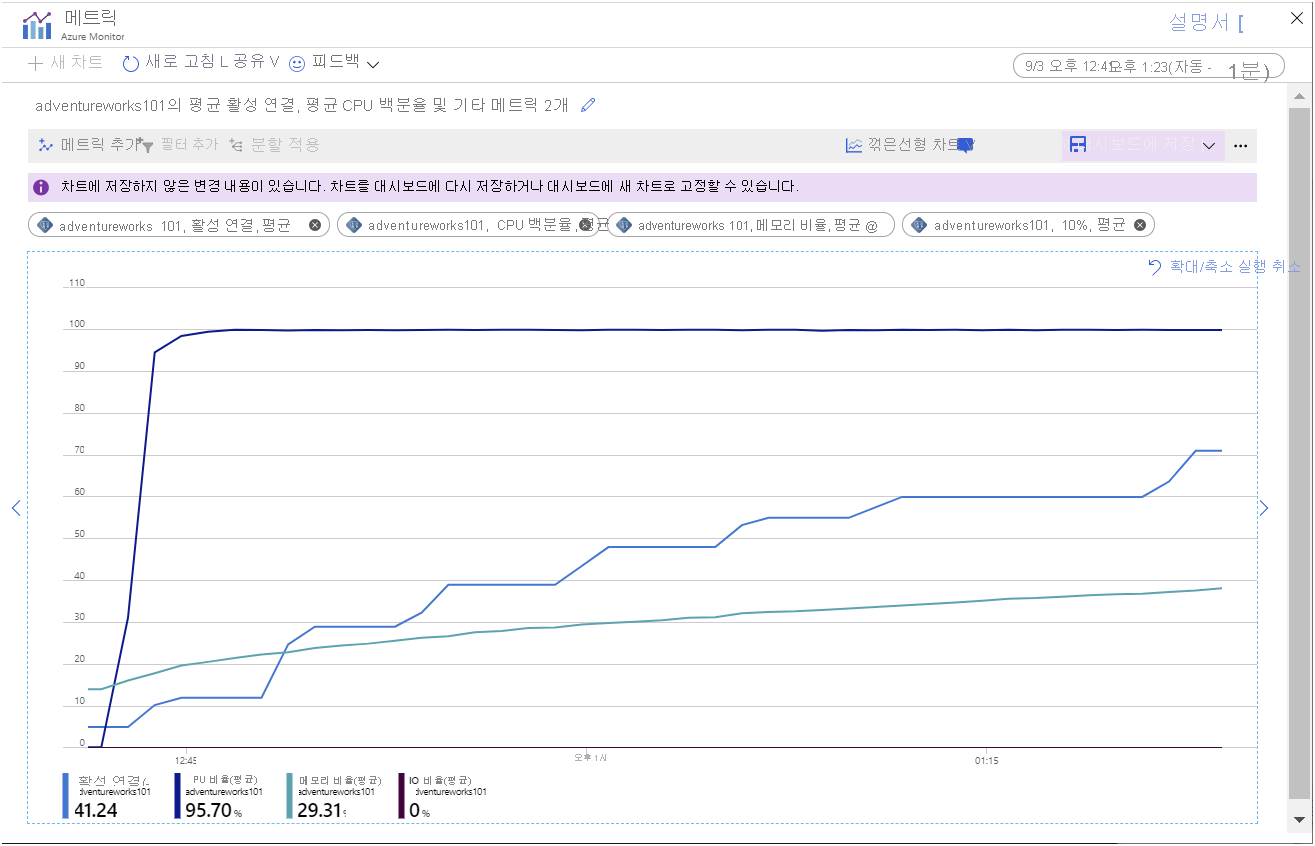This screenshot has width=1315, height=846.
Task: Click the IO 비율 legend entry
Action: tap(442, 796)
